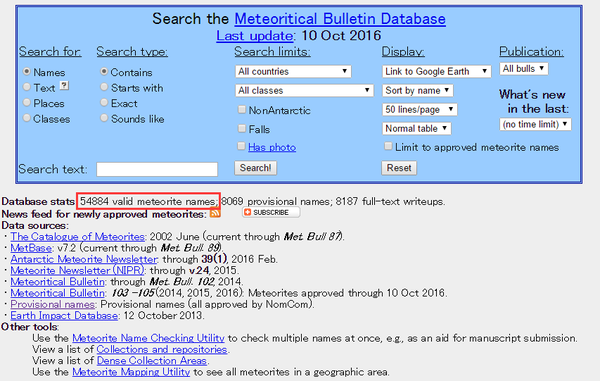Click the RSS news feed icon
This screenshot has height=381, width=600.
pyautogui.click(x=215, y=213)
